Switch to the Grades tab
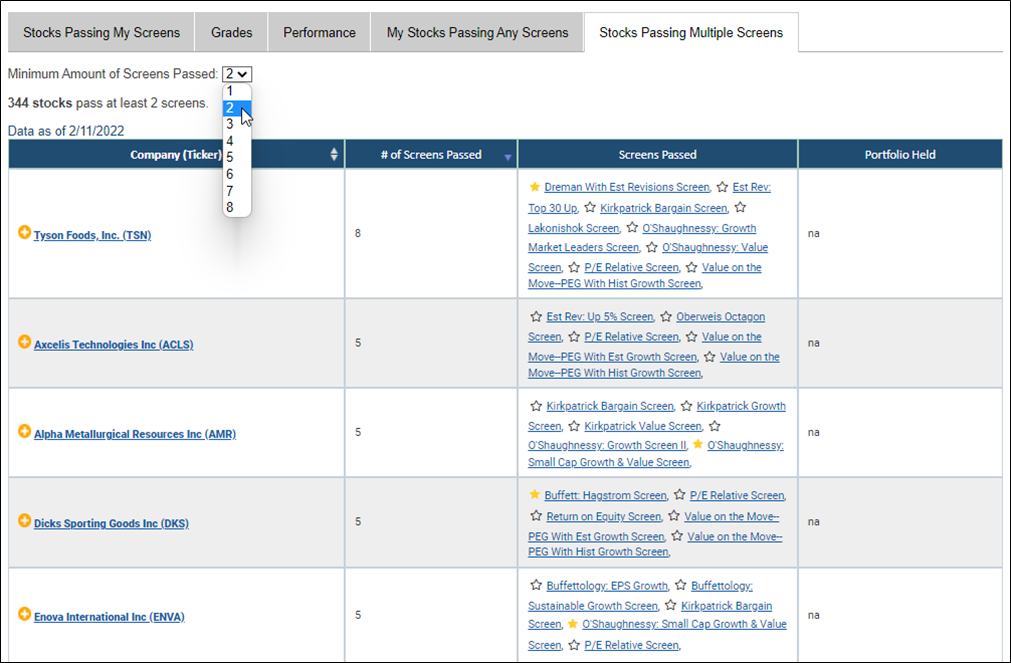The height and width of the screenshot is (663, 1011). pyautogui.click(x=231, y=33)
